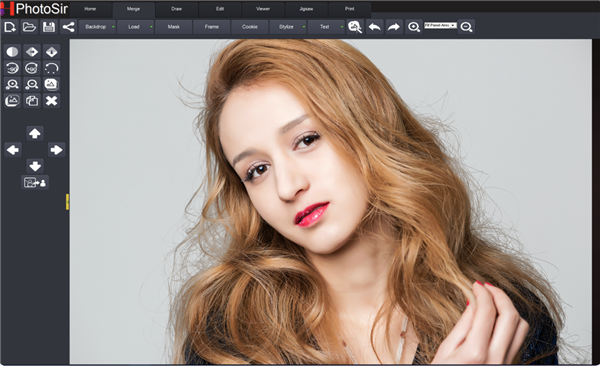Click the woman's portrait on canvas
Viewport: 600px width, 366px height.
(x=331, y=201)
